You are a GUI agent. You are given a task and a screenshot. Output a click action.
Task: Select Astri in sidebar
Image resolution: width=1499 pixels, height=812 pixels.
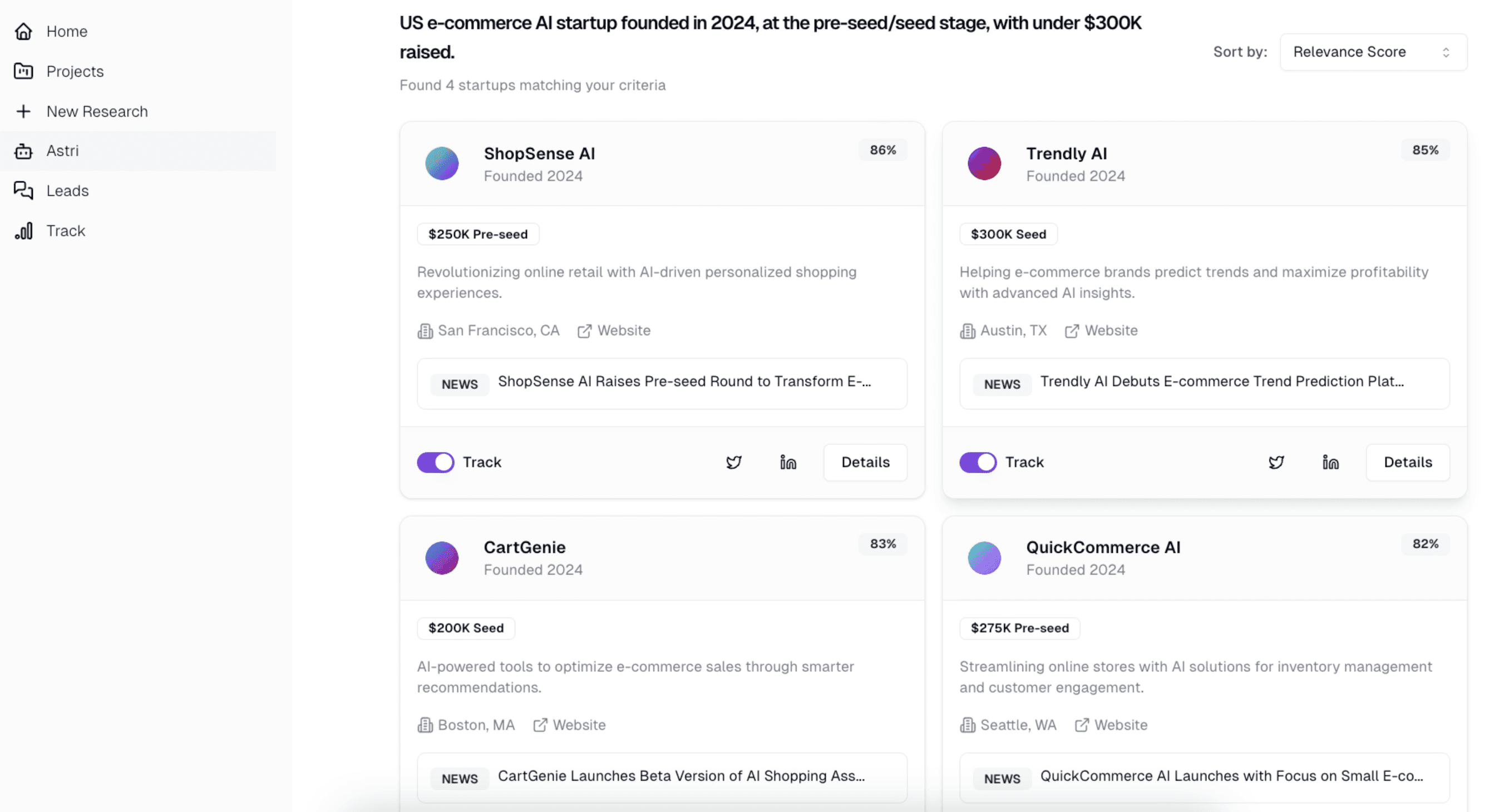pyautogui.click(x=138, y=151)
